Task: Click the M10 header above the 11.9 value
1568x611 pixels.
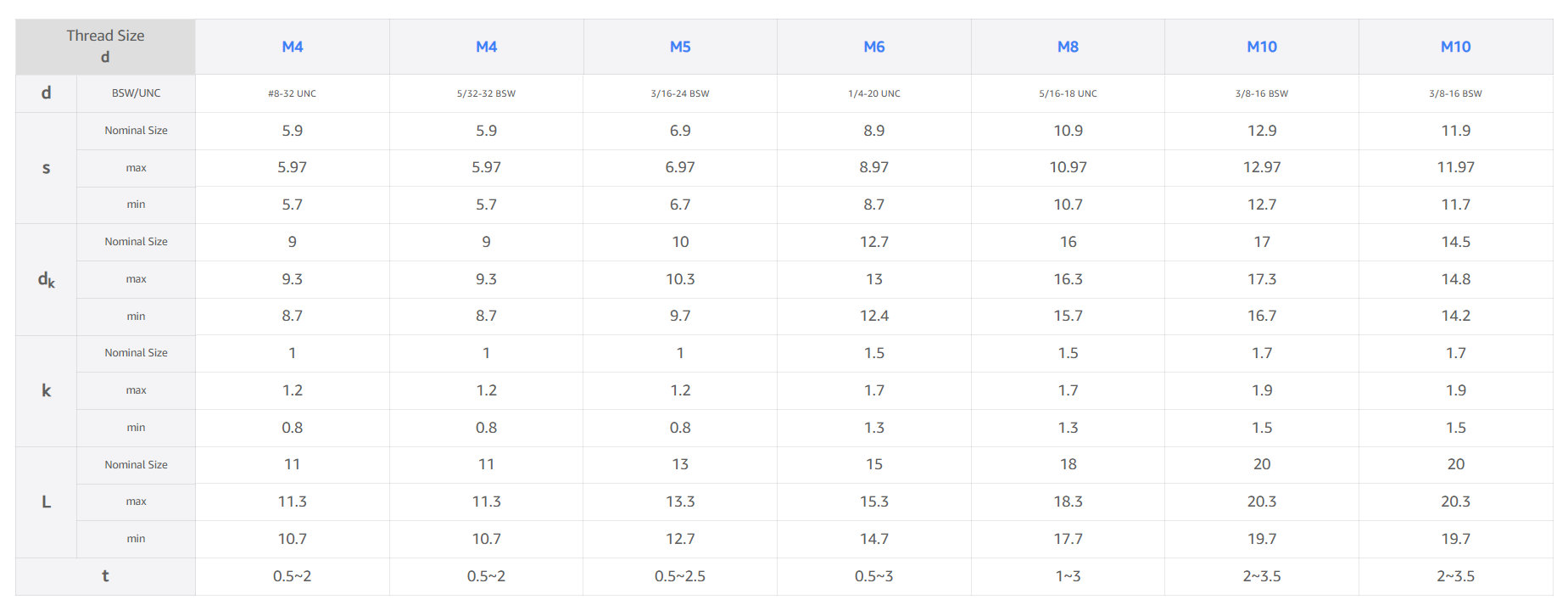Action: pos(1455,47)
